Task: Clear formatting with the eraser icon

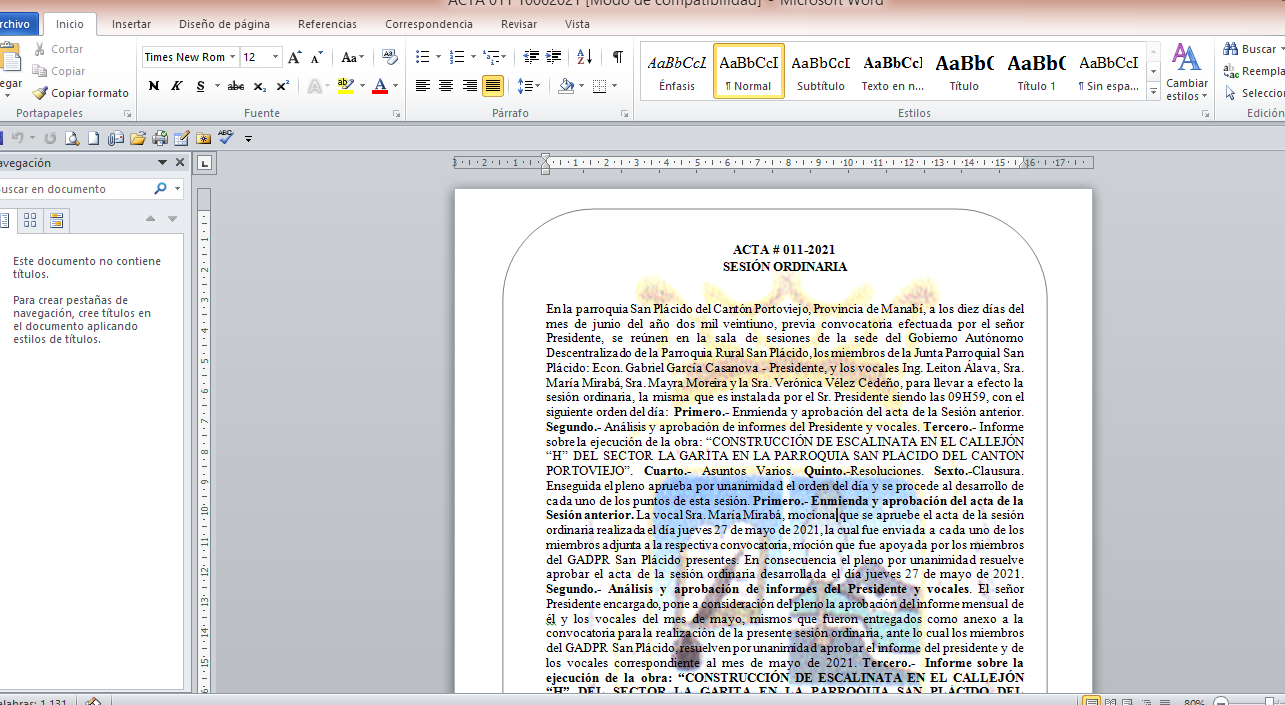Action: pyautogui.click(x=390, y=57)
